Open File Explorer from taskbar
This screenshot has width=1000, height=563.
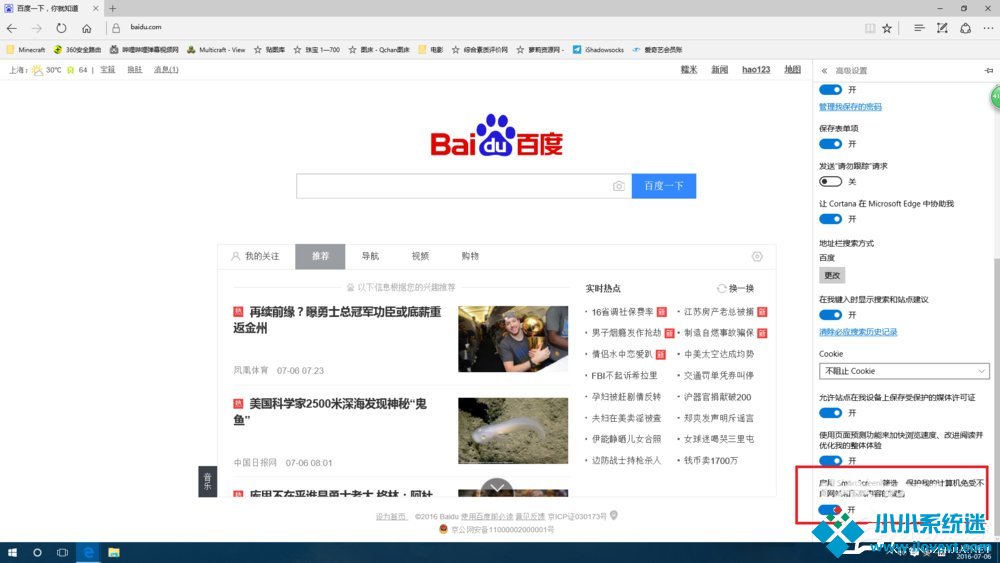(114, 552)
